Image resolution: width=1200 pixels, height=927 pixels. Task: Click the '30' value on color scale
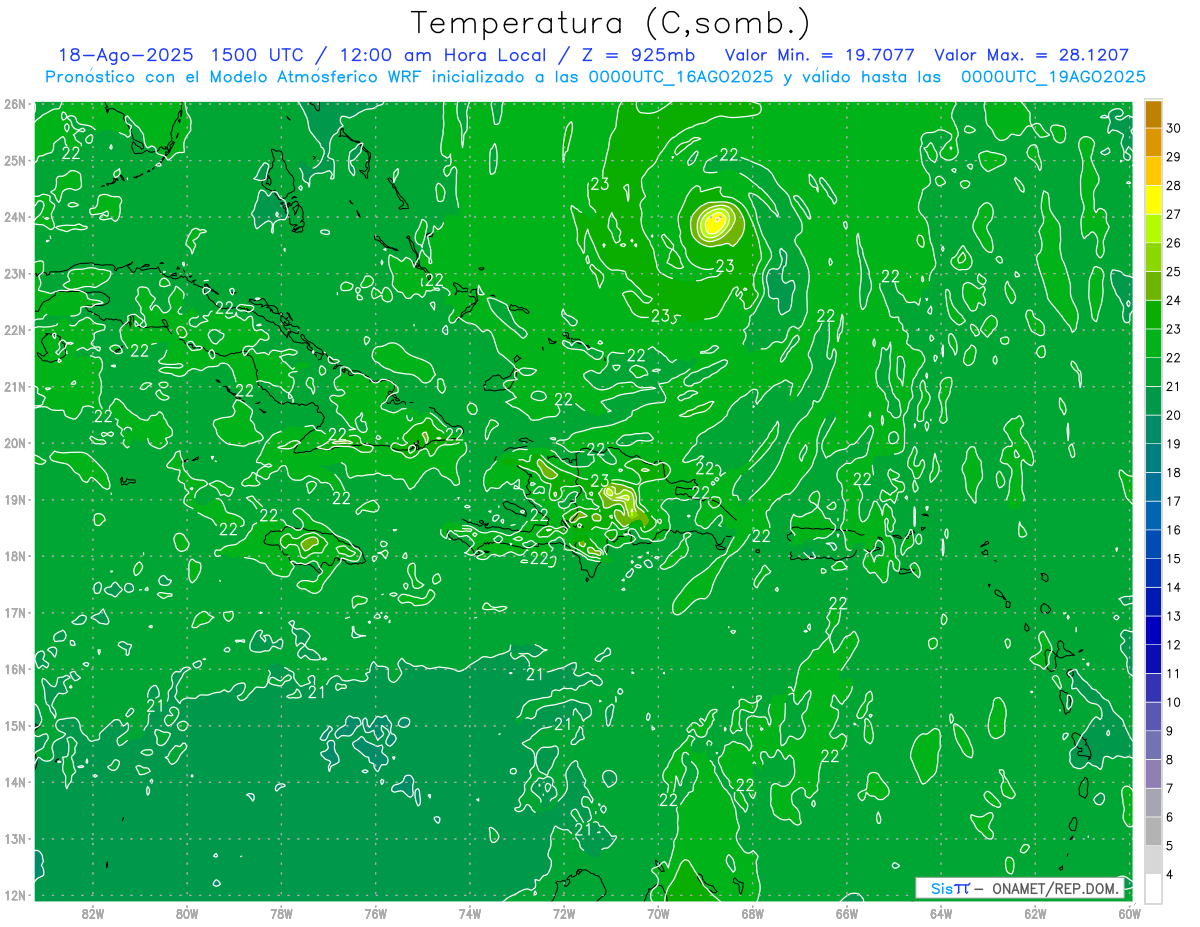[1174, 128]
